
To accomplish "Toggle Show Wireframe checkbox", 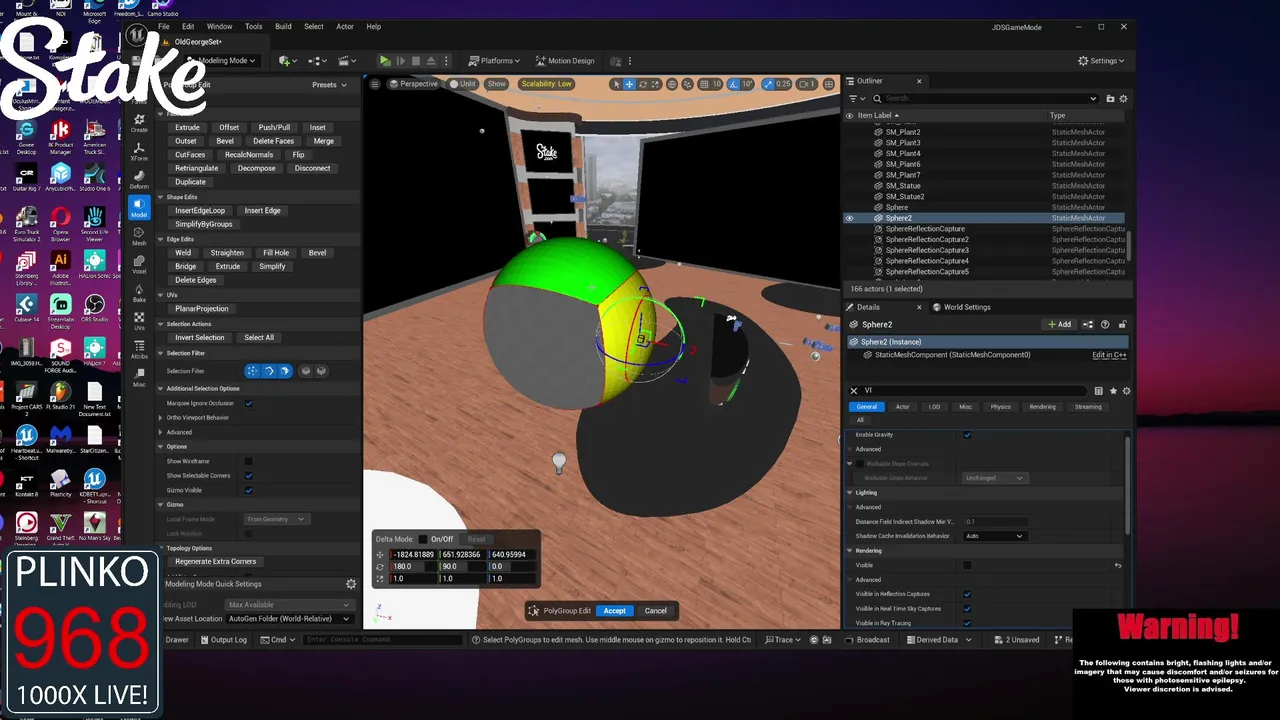I will pyautogui.click(x=248, y=461).
